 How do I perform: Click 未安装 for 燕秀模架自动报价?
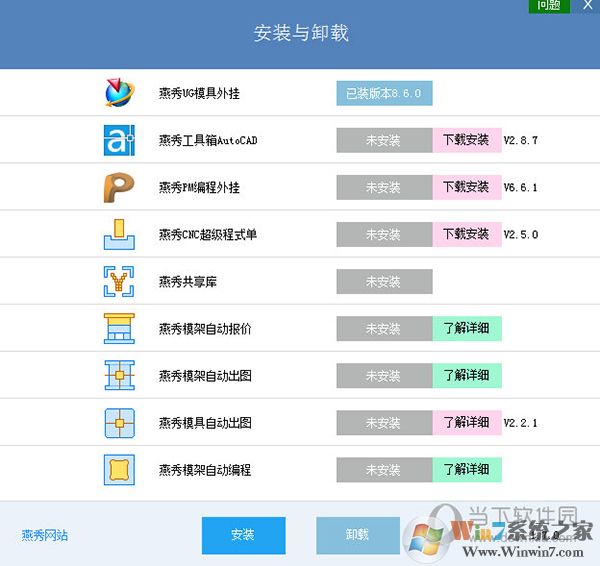click(x=385, y=329)
